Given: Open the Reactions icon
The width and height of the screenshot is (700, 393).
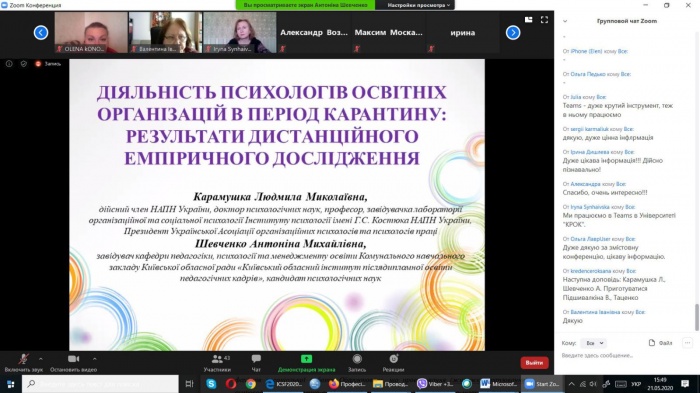Looking at the screenshot, I should 393,359.
